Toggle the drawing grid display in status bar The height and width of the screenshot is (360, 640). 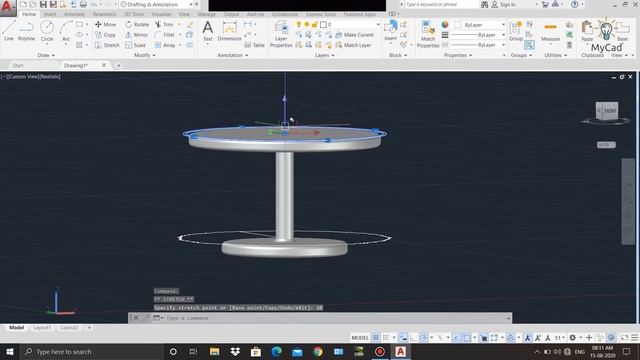click(376, 338)
